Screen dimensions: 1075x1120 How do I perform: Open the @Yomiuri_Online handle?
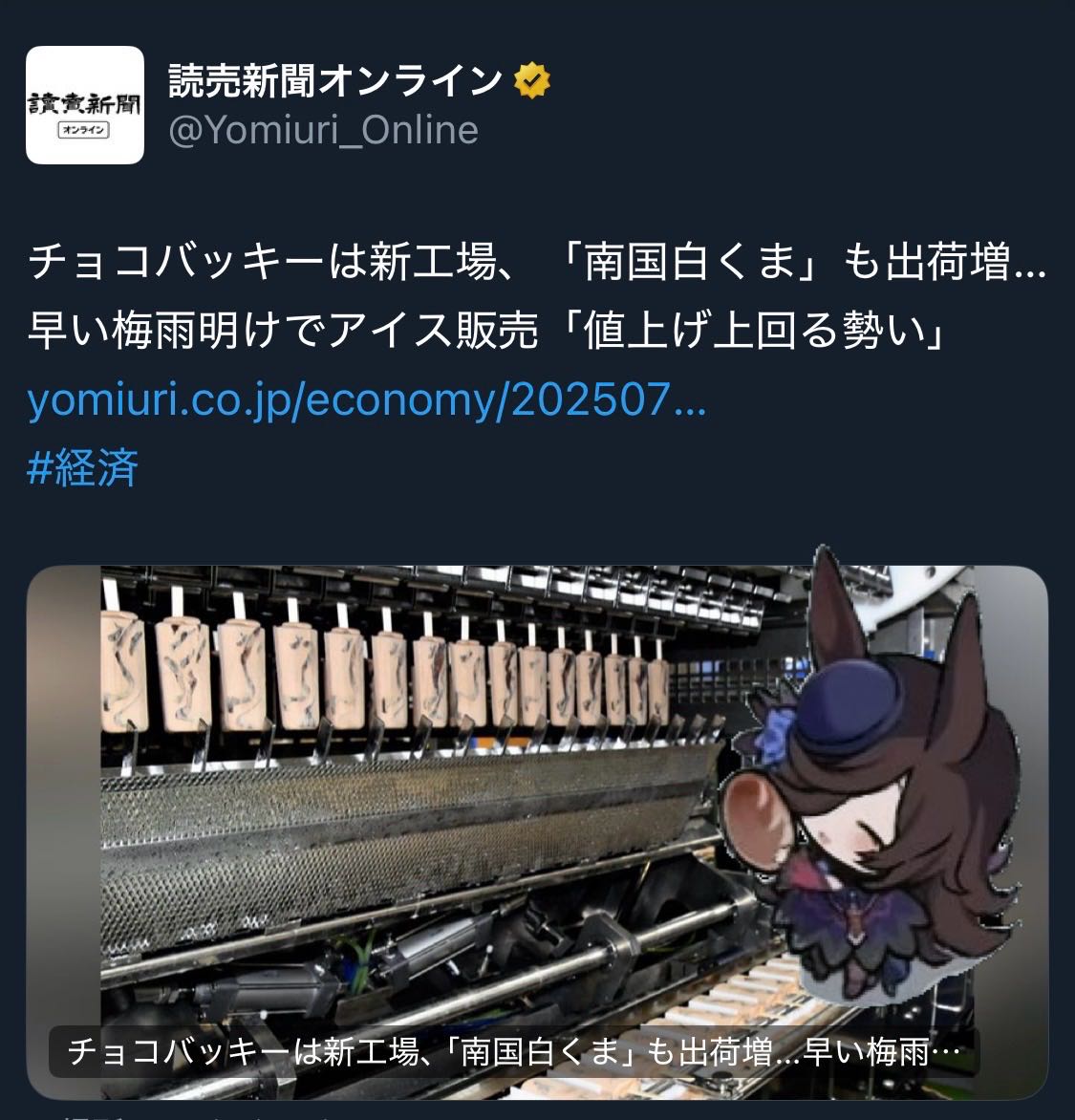[x=324, y=130]
